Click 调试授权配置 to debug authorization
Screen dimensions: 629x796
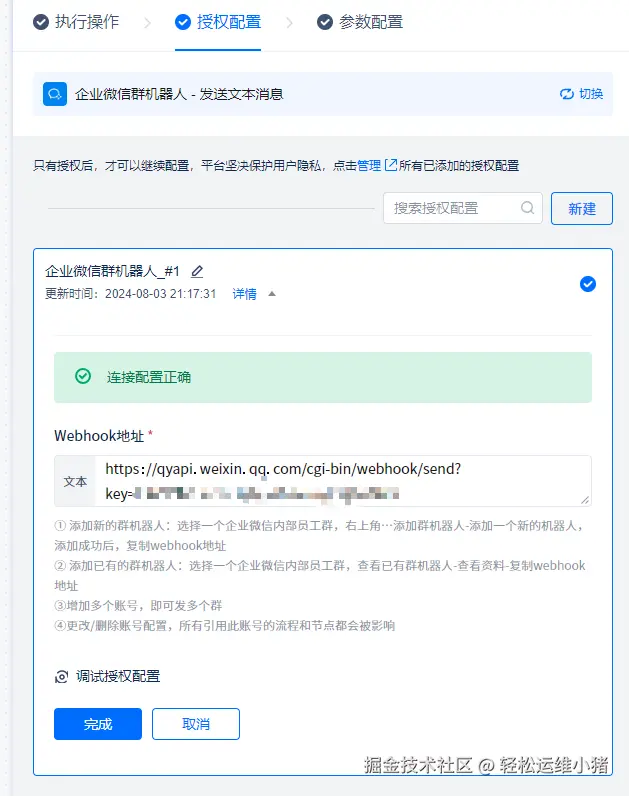pyautogui.click(x=118, y=676)
